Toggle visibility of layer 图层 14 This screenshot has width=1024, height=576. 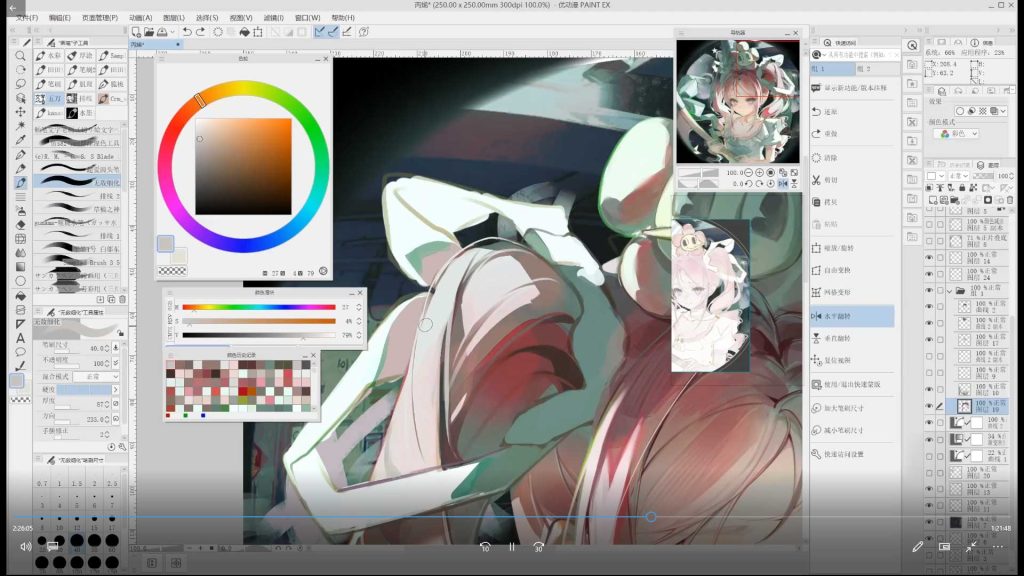point(929,257)
